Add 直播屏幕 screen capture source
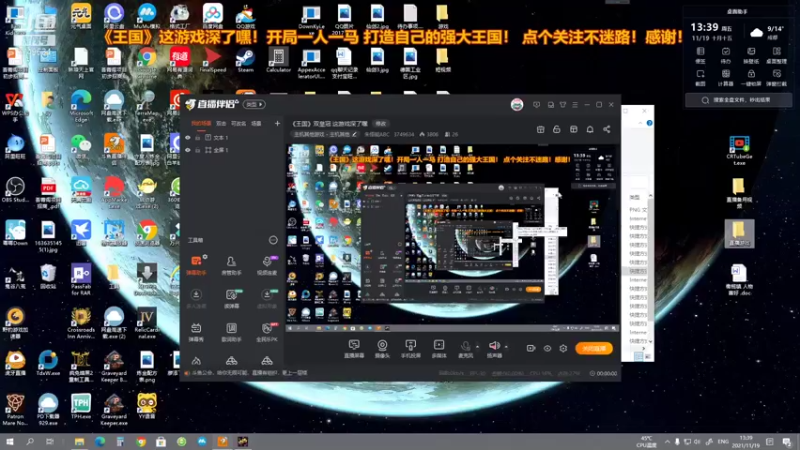Image resolution: width=800 pixels, height=450 pixels. point(354,348)
